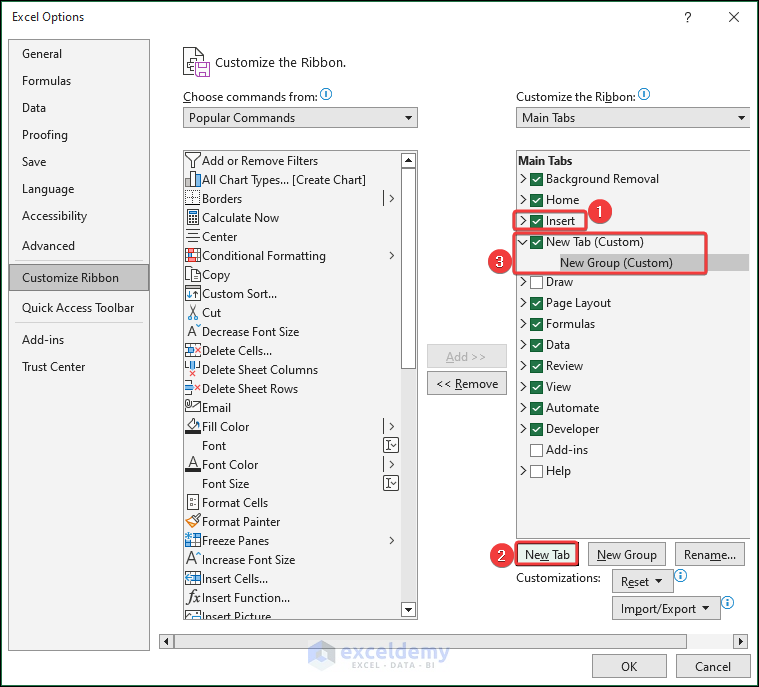The image size is (759, 687).
Task: Click the commands list scroll down arrow
Action: click(409, 610)
